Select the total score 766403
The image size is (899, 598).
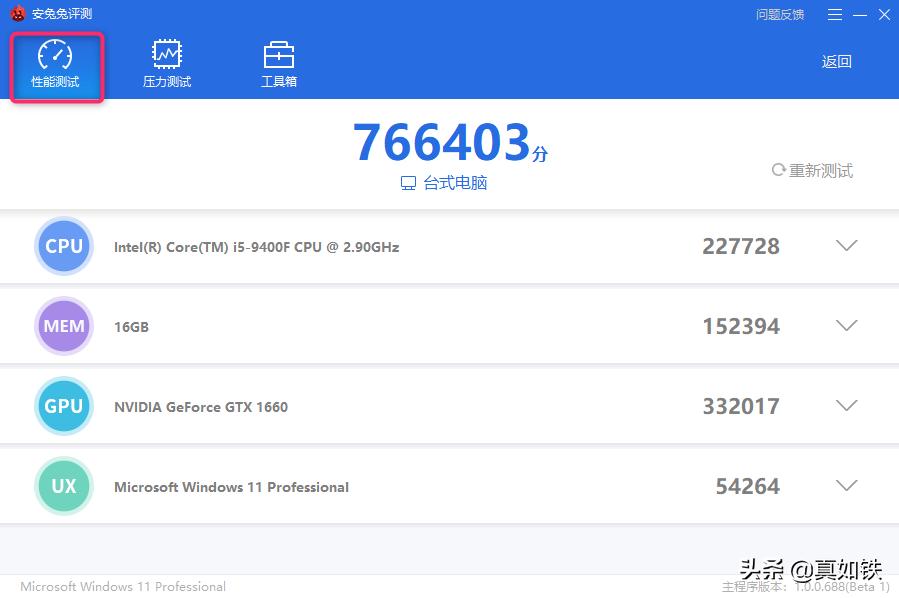click(442, 142)
